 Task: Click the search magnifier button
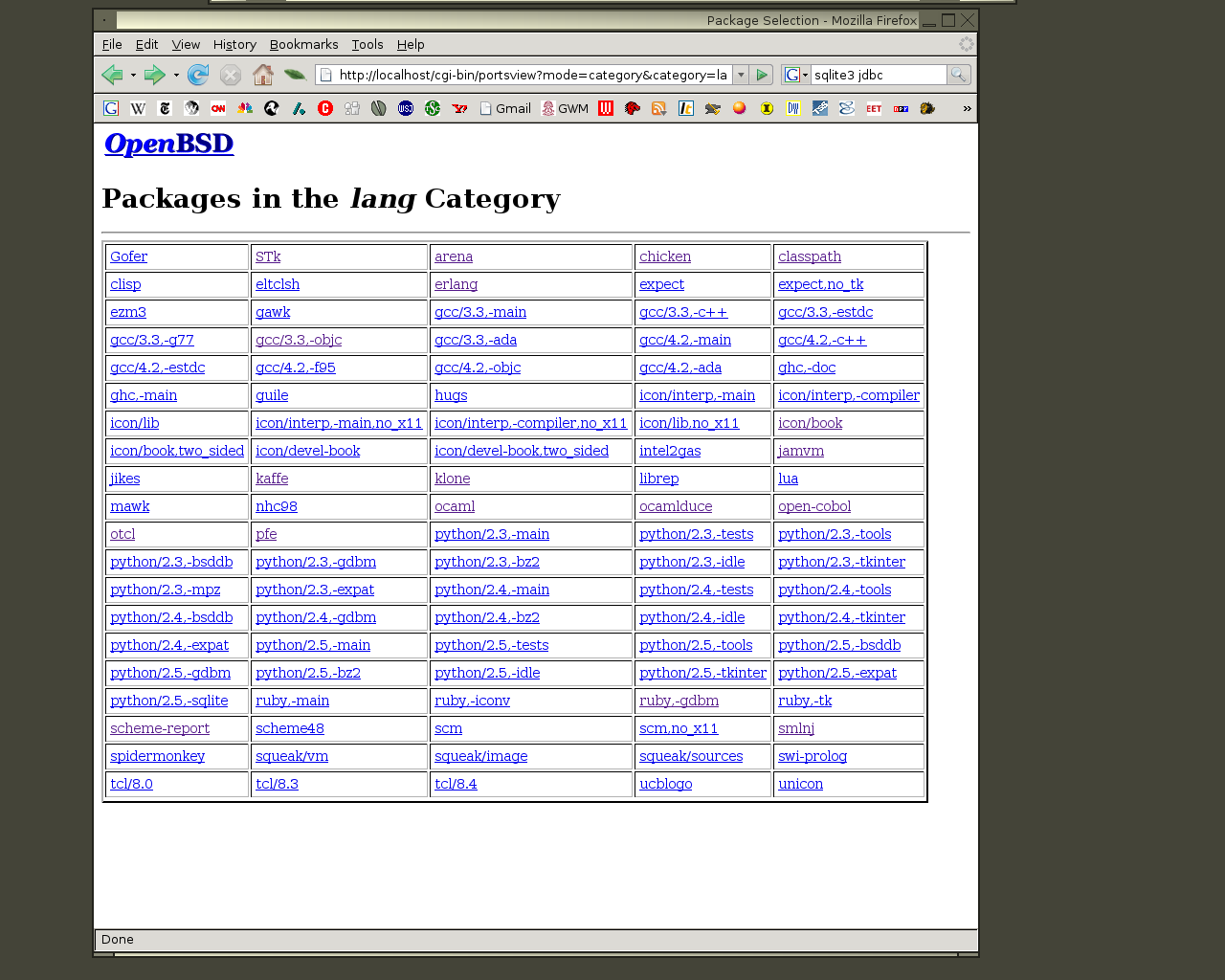point(958,75)
